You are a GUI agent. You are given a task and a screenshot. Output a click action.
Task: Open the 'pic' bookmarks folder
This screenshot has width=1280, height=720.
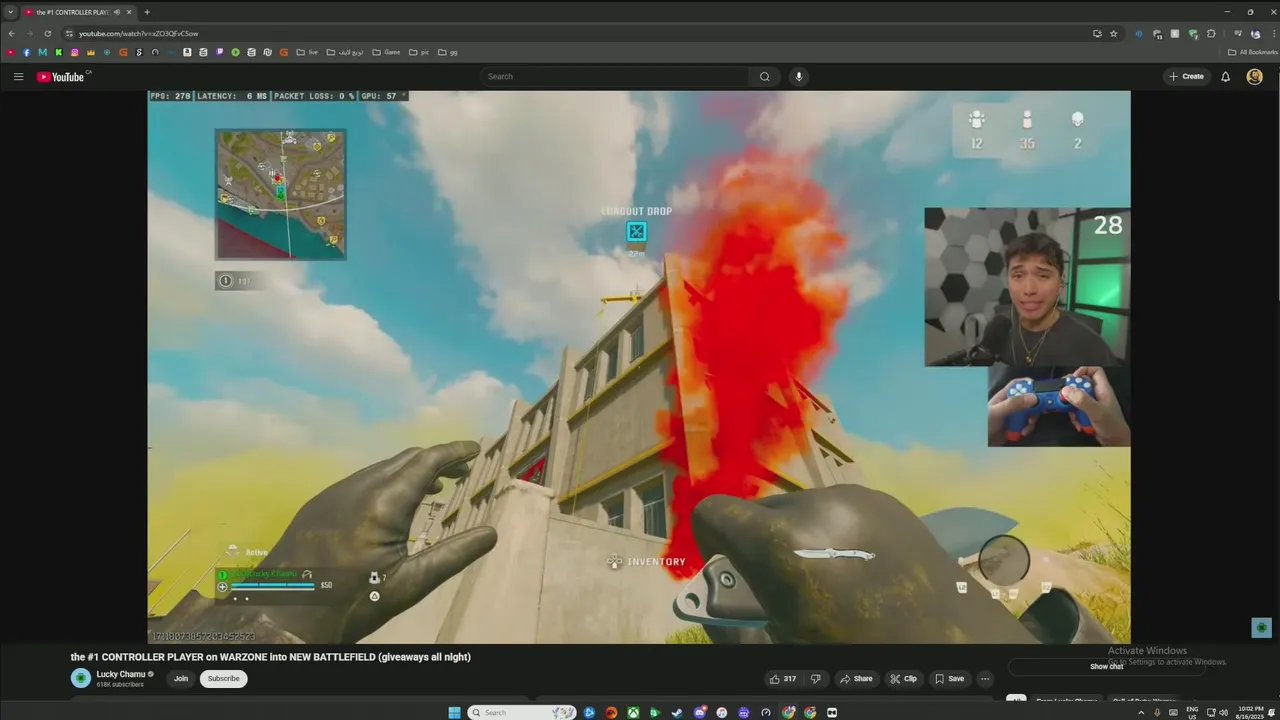pos(418,52)
